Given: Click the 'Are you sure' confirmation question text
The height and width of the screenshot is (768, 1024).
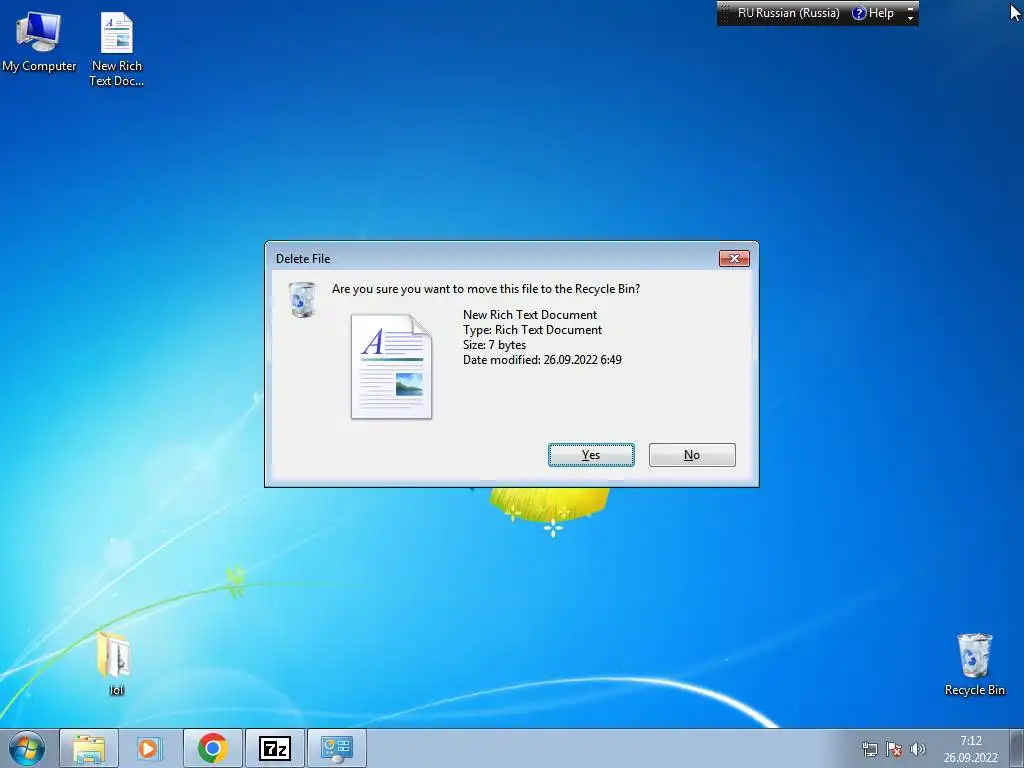Looking at the screenshot, I should pyautogui.click(x=486, y=289).
